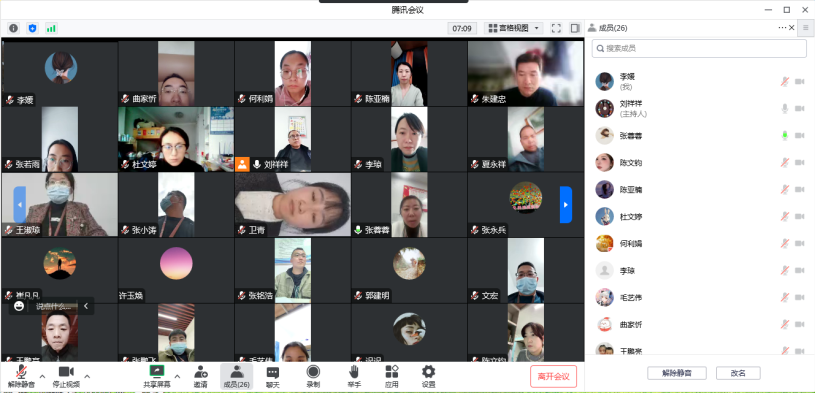Open the Invite (邀请) icon
The image size is (815, 393).
tap(201, 376)
